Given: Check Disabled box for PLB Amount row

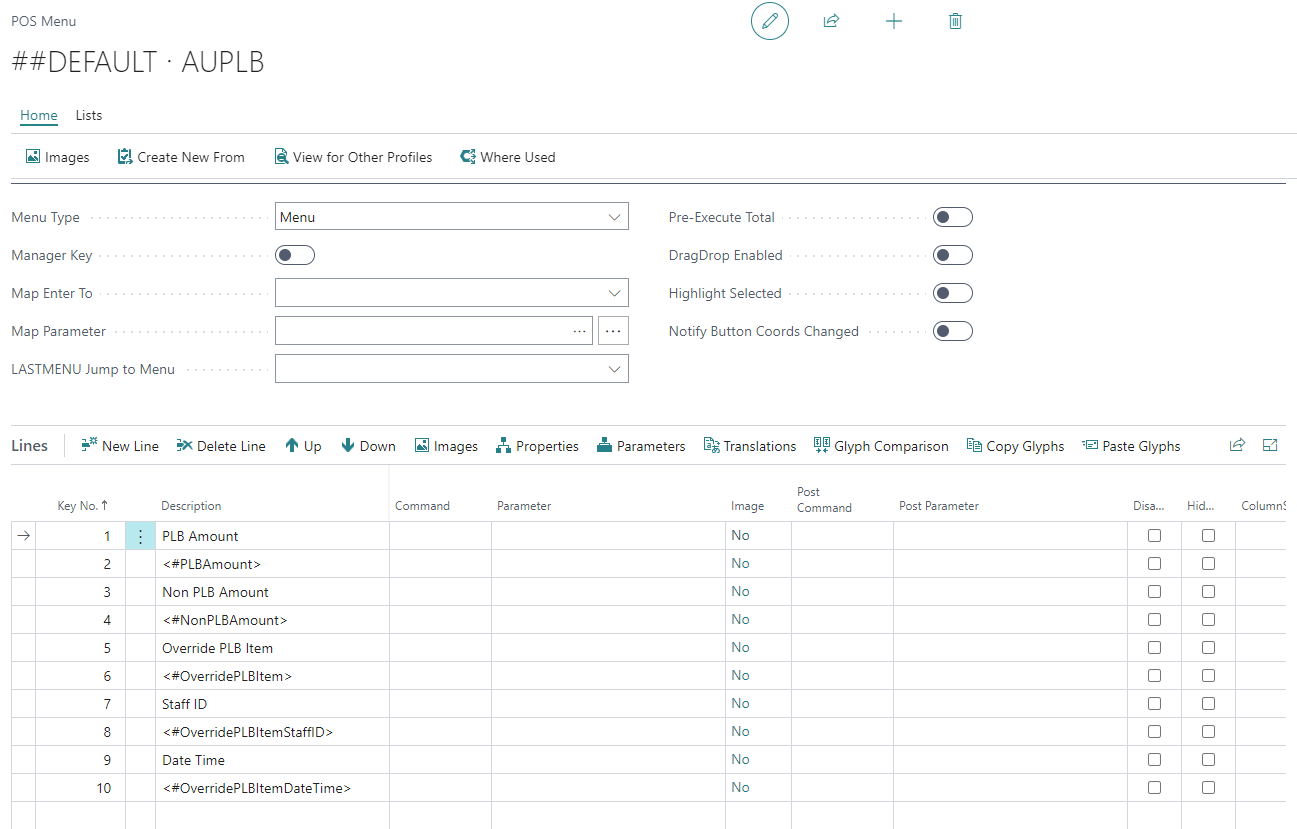Looking at the screenshot, I should click(x=1155, y=536).
